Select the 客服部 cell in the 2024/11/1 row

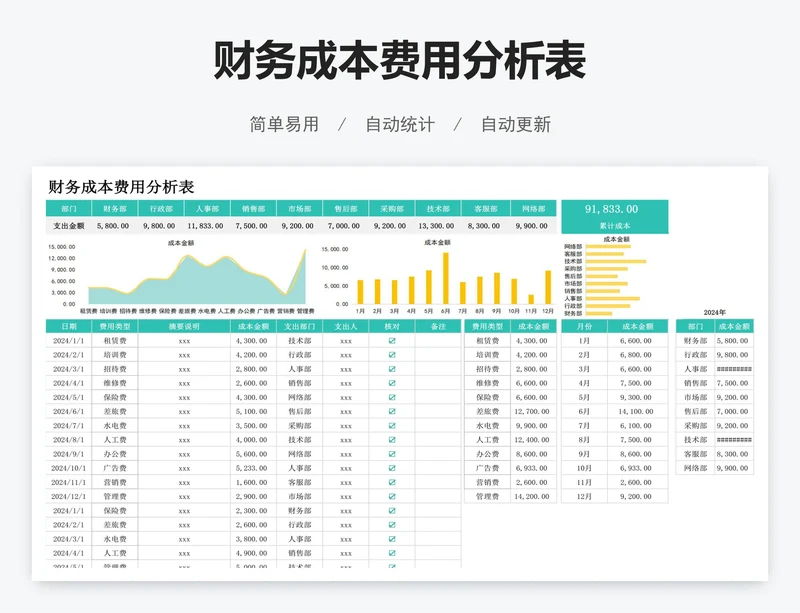299,482
